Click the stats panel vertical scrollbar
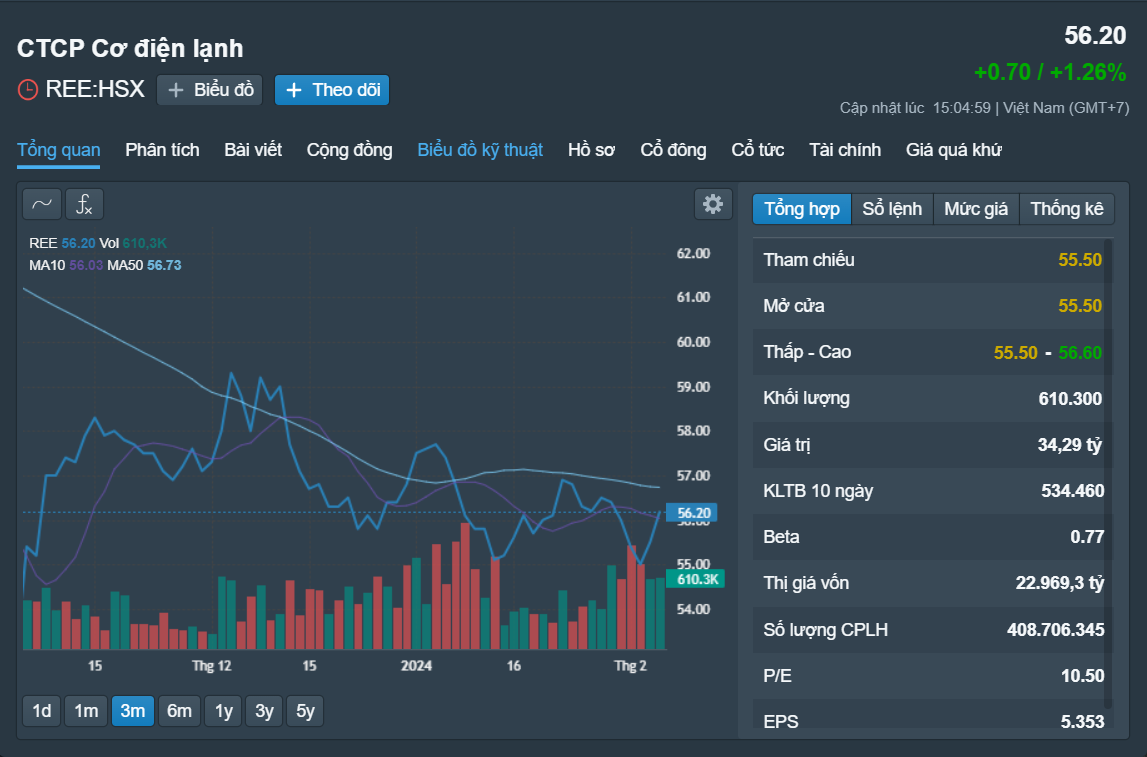This screenshot has height=757, width=1147. pyautogui.click(x=1108, y=474)
